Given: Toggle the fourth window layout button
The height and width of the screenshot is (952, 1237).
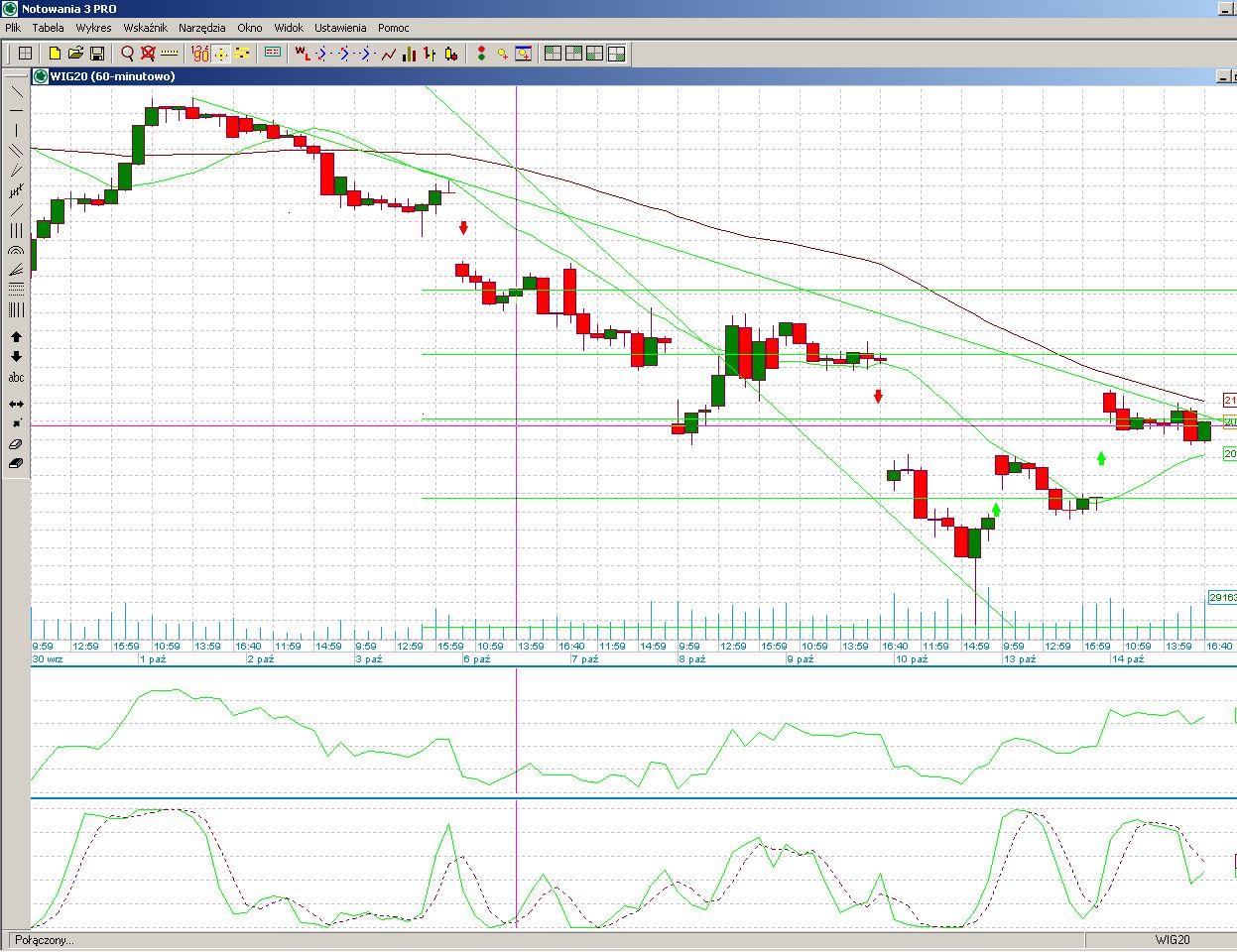Looking at the screenshot, I should (616, 54).
